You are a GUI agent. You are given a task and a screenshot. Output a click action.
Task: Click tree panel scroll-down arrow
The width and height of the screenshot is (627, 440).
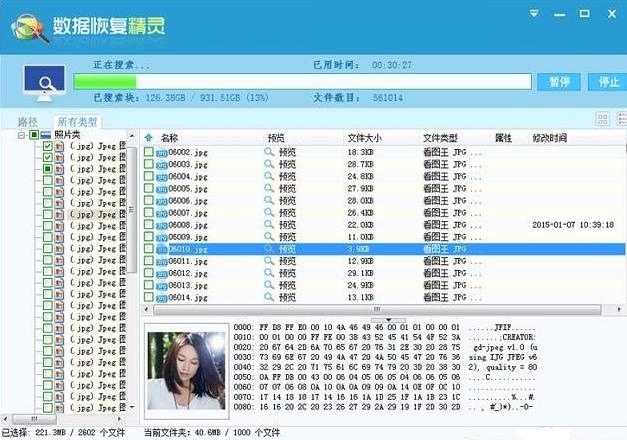point(132,407)
